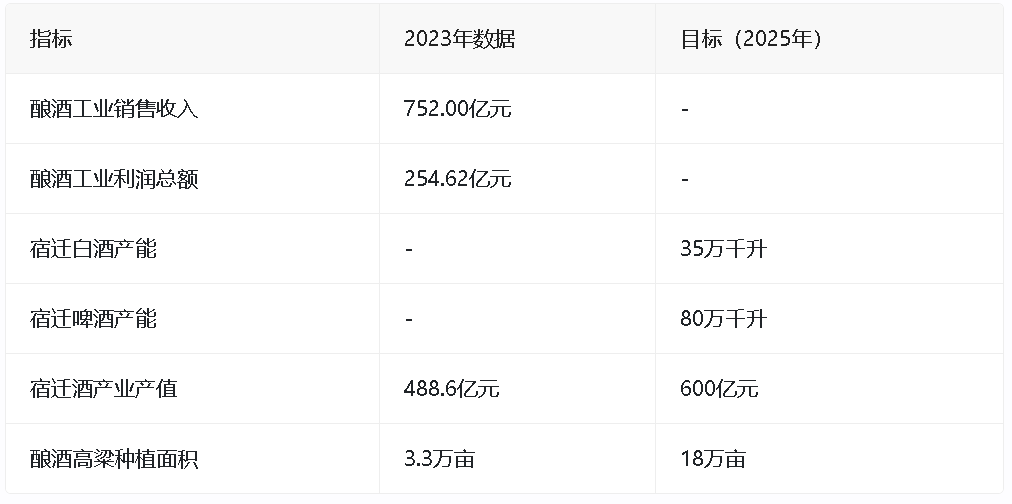Select the 宿迁白酒产能 row label
The width and height of the screenshot is (1012, 504).
click(93, 249)
